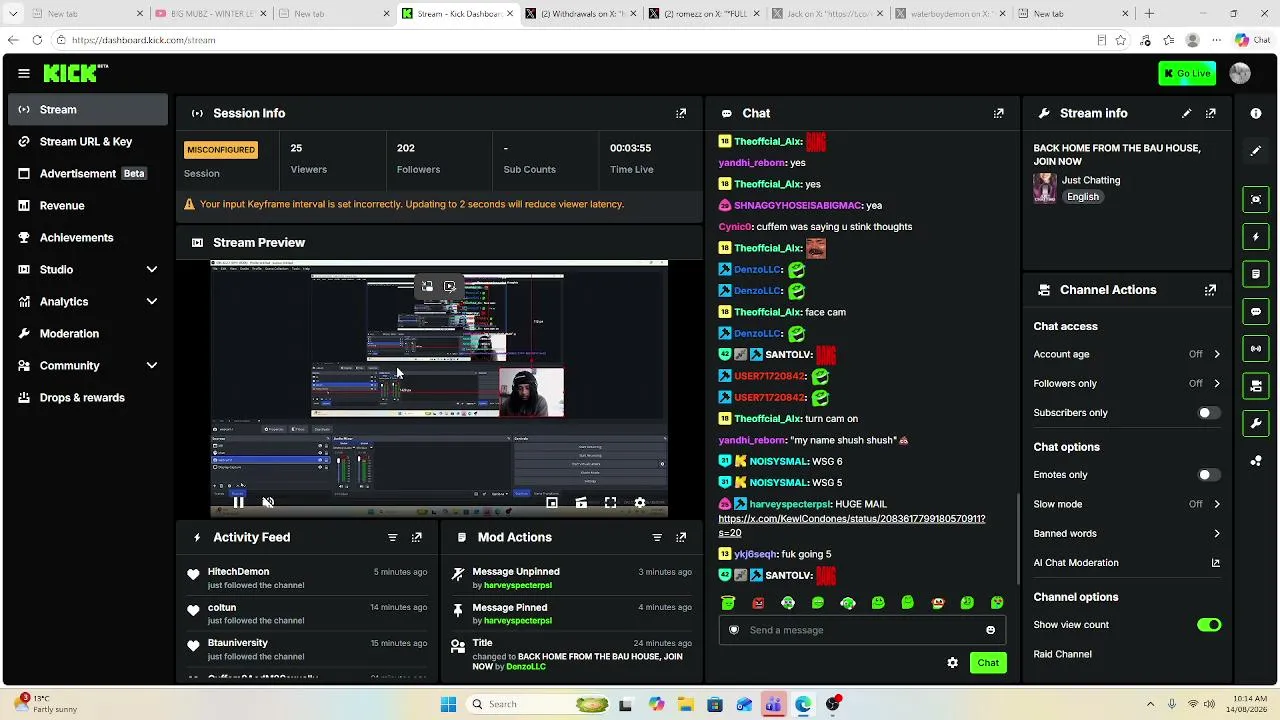The image size is (1280, 720).
Task: Open the Windows Start menu
Action: pos(448,704)
